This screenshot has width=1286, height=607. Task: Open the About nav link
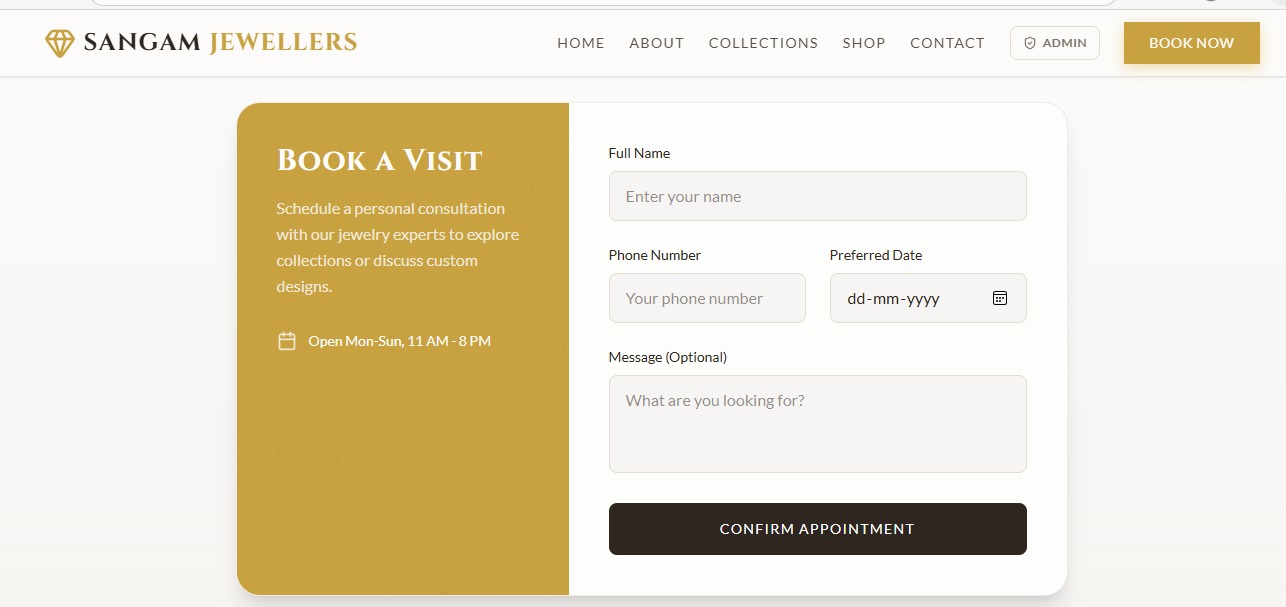pos(657,43)
